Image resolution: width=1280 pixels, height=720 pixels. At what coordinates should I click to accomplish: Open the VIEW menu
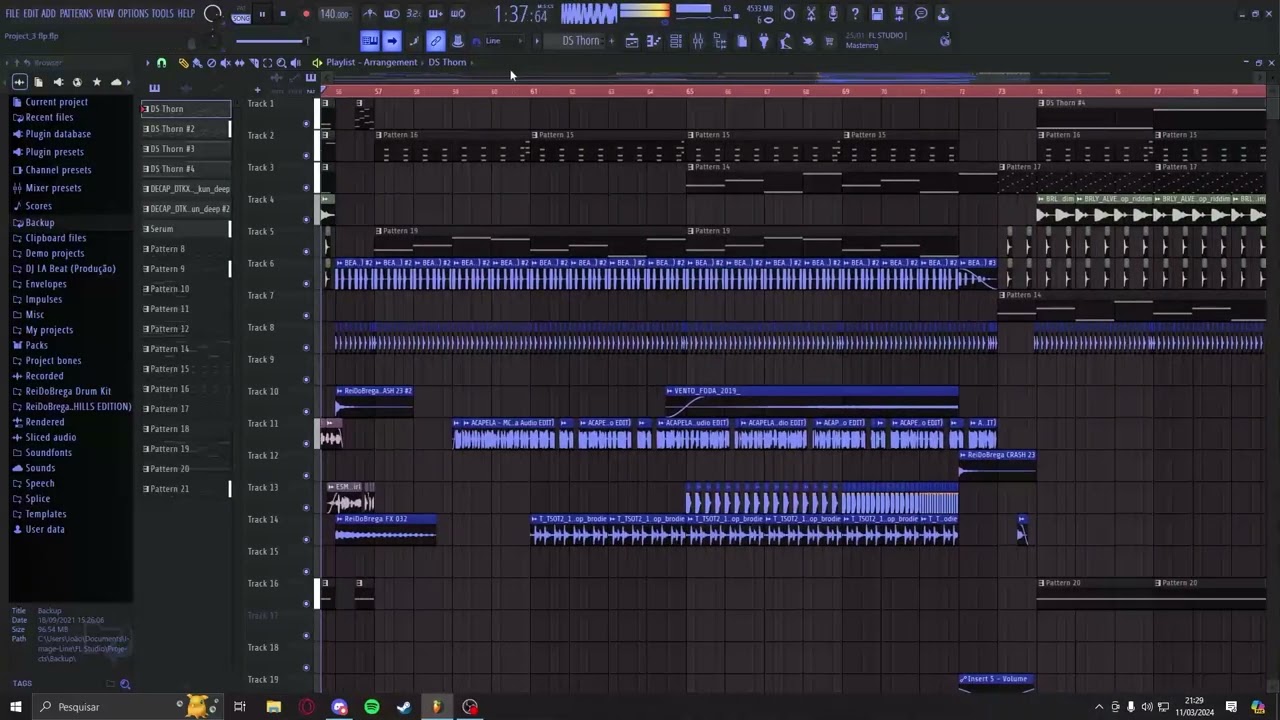(x=105, y=14)
